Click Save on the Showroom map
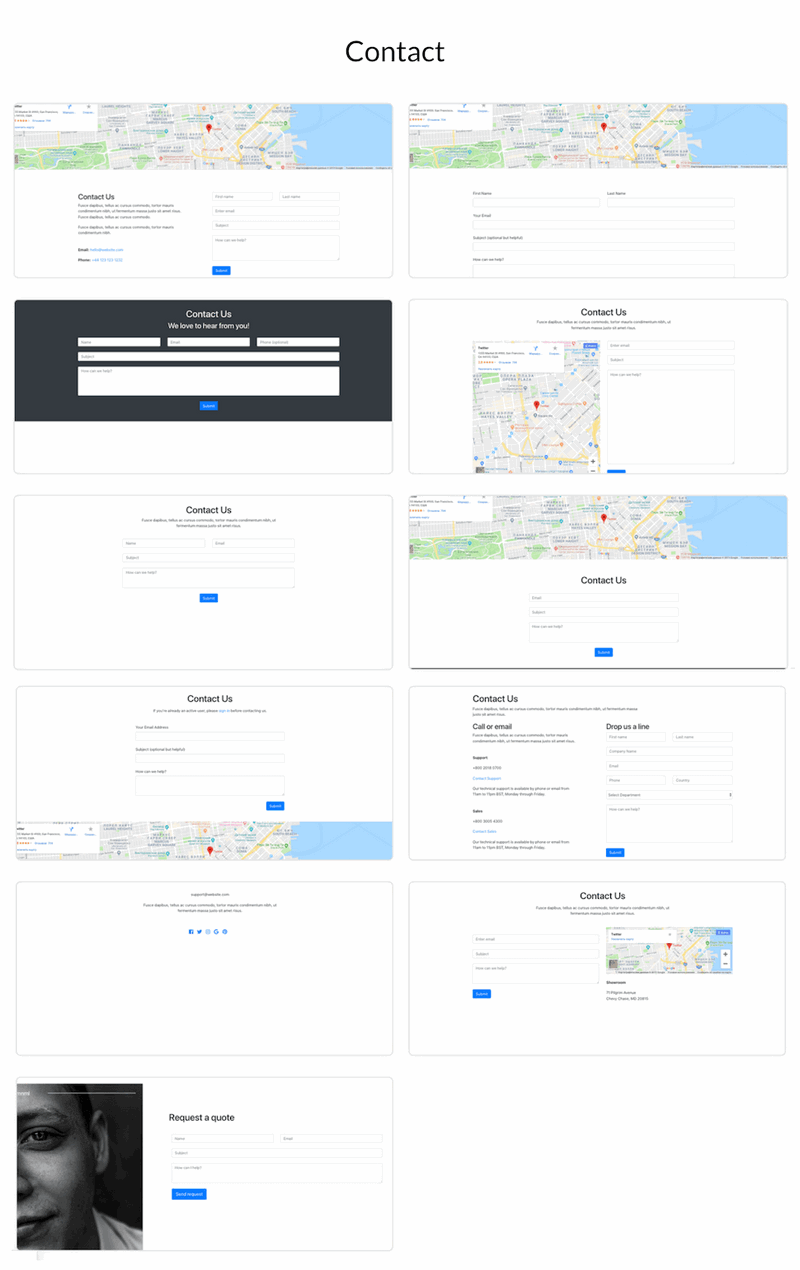 pos(723,932)
